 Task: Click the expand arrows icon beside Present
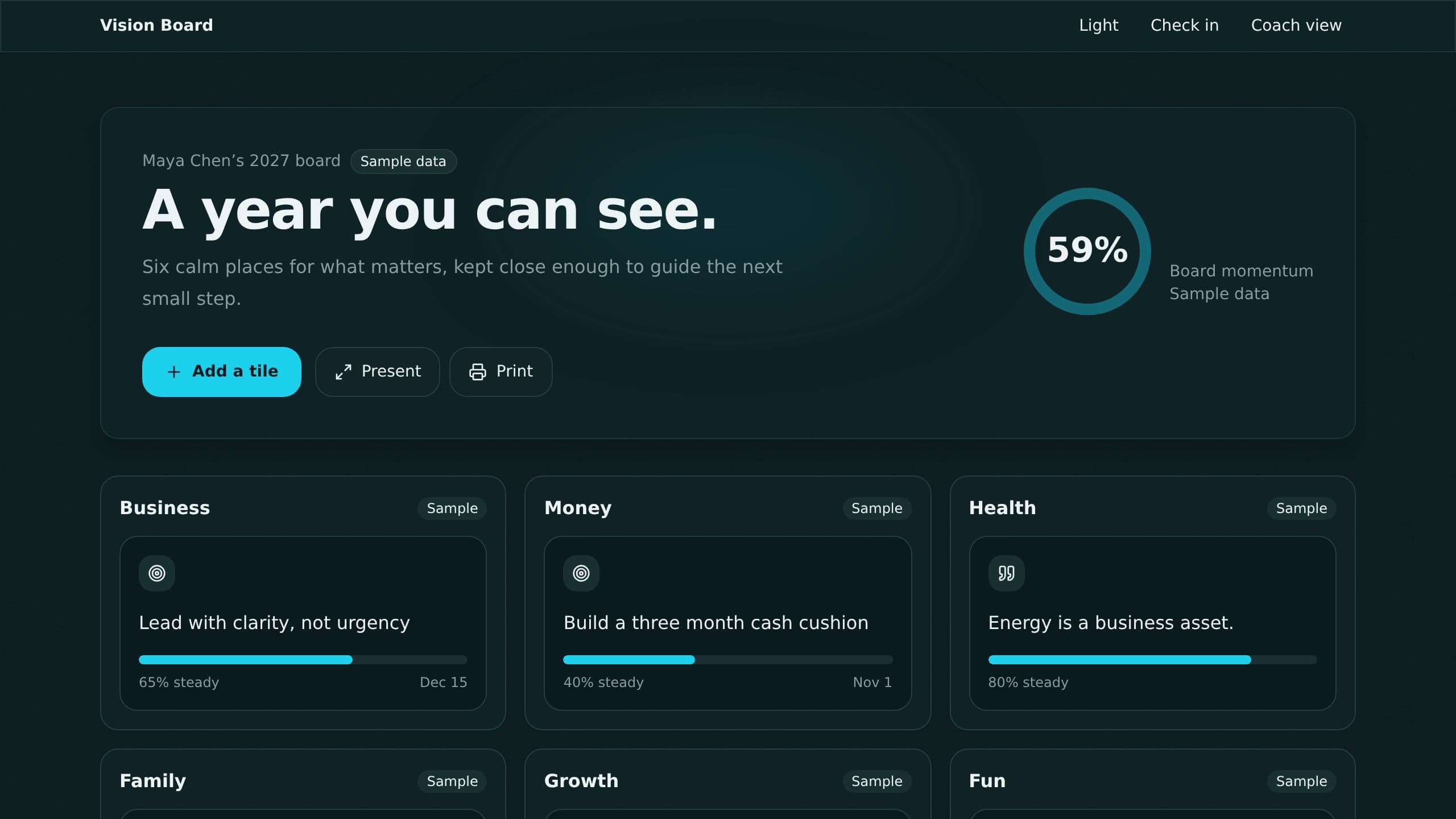[x=343, y=372]
